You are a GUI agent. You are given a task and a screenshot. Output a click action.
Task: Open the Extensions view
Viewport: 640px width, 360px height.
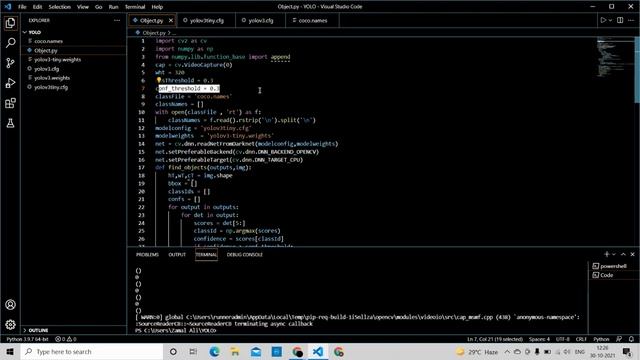click(x=11, y=103)
